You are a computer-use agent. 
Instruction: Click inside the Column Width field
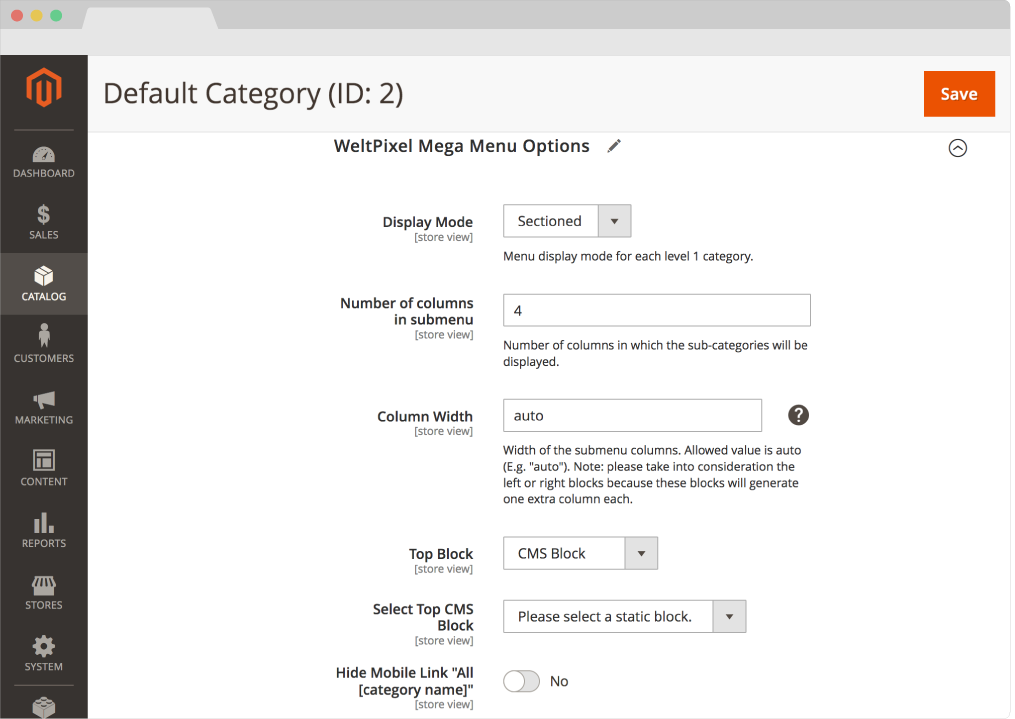coord(632,415)
